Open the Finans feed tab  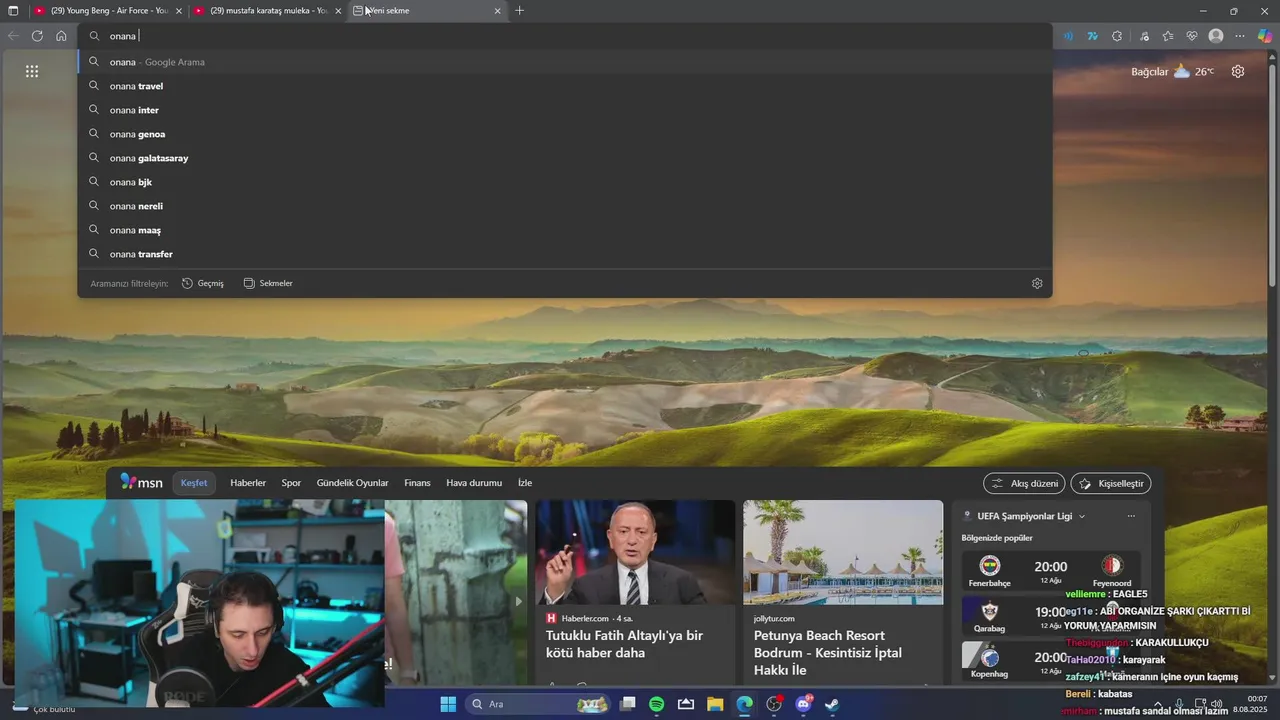pos(417,483)
